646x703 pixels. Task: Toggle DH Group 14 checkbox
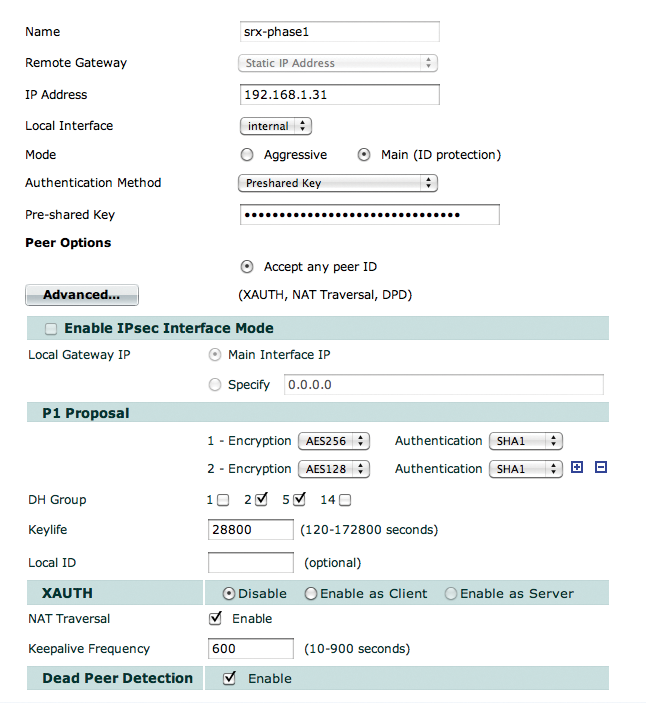(x=345, y=499)
